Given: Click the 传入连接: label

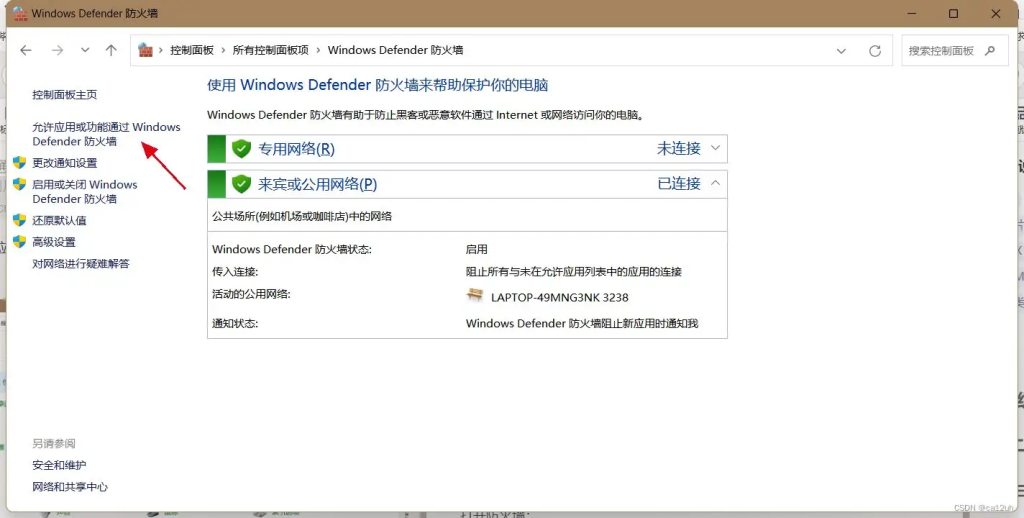Looking at the screenshot, I should coord(235,271).
